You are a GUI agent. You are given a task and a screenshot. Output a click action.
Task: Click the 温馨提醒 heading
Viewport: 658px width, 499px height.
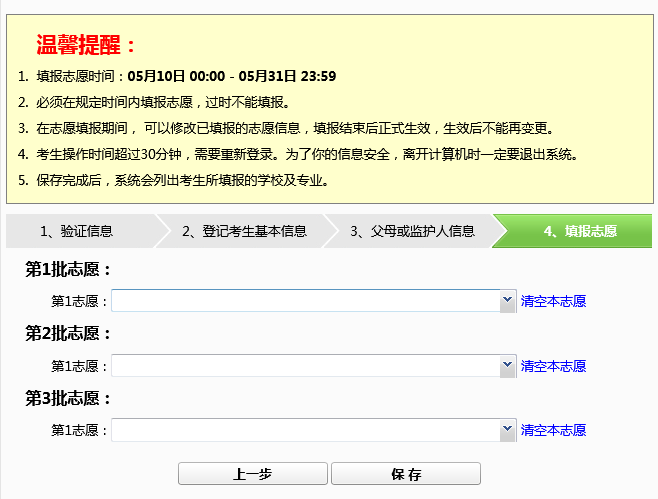tap(86, 45)
